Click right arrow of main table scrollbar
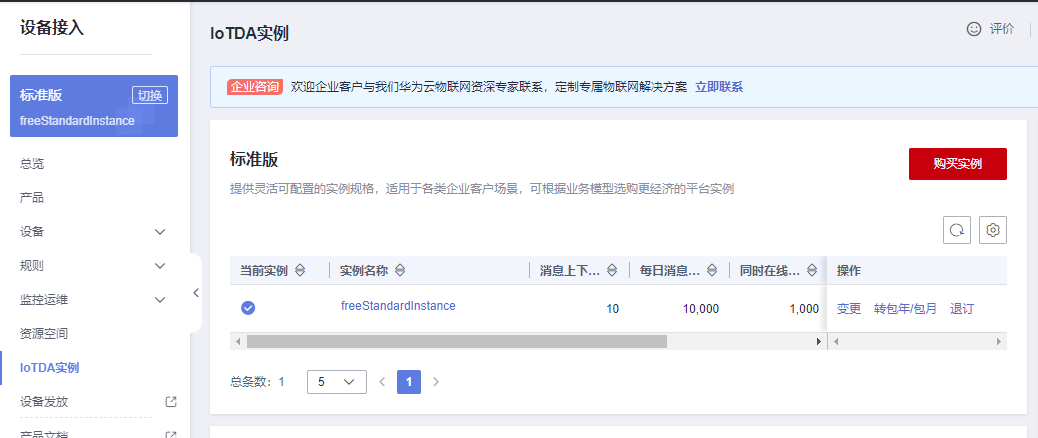The width and height of the screenshot is (1038, 438). pos(819,341)
